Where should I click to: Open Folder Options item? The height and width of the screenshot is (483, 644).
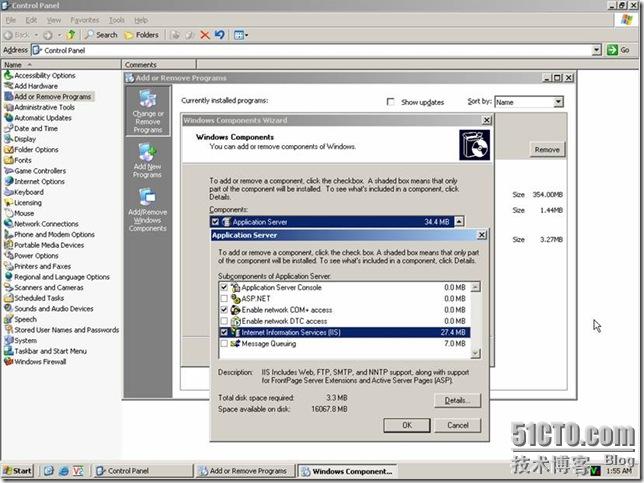pyautogui.click(x=31, y=150)
